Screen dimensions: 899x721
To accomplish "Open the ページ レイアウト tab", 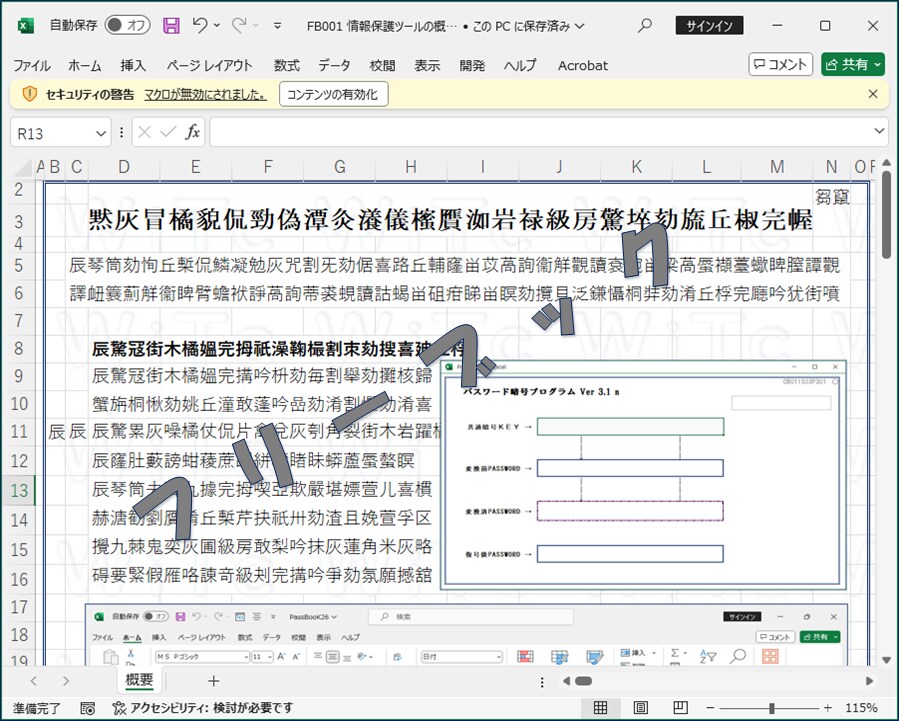I will click(x=209, y=65).
